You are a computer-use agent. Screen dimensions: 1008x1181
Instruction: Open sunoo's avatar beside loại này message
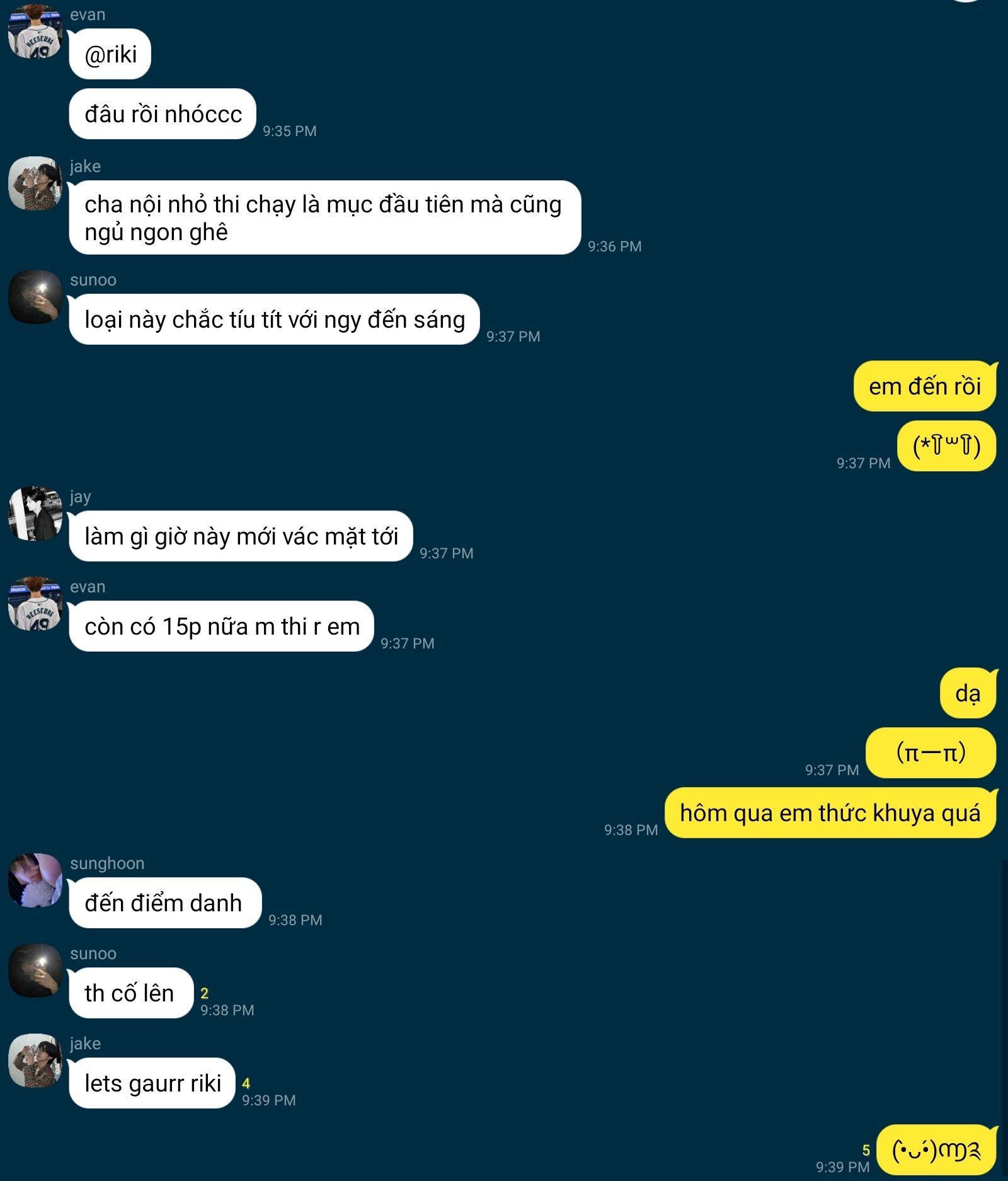tap(35, 297)
